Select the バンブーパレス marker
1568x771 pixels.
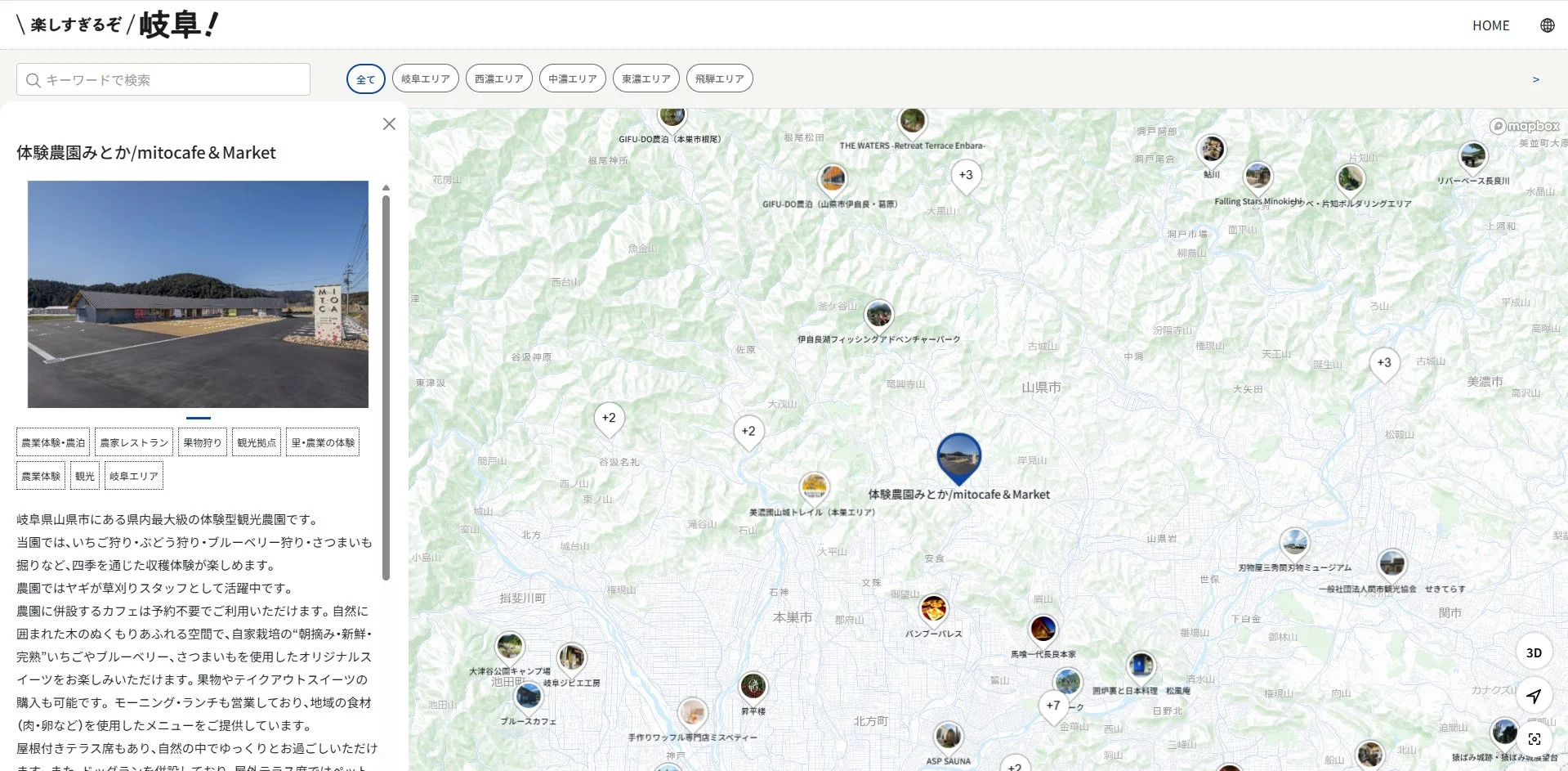[x=933, y=609]
